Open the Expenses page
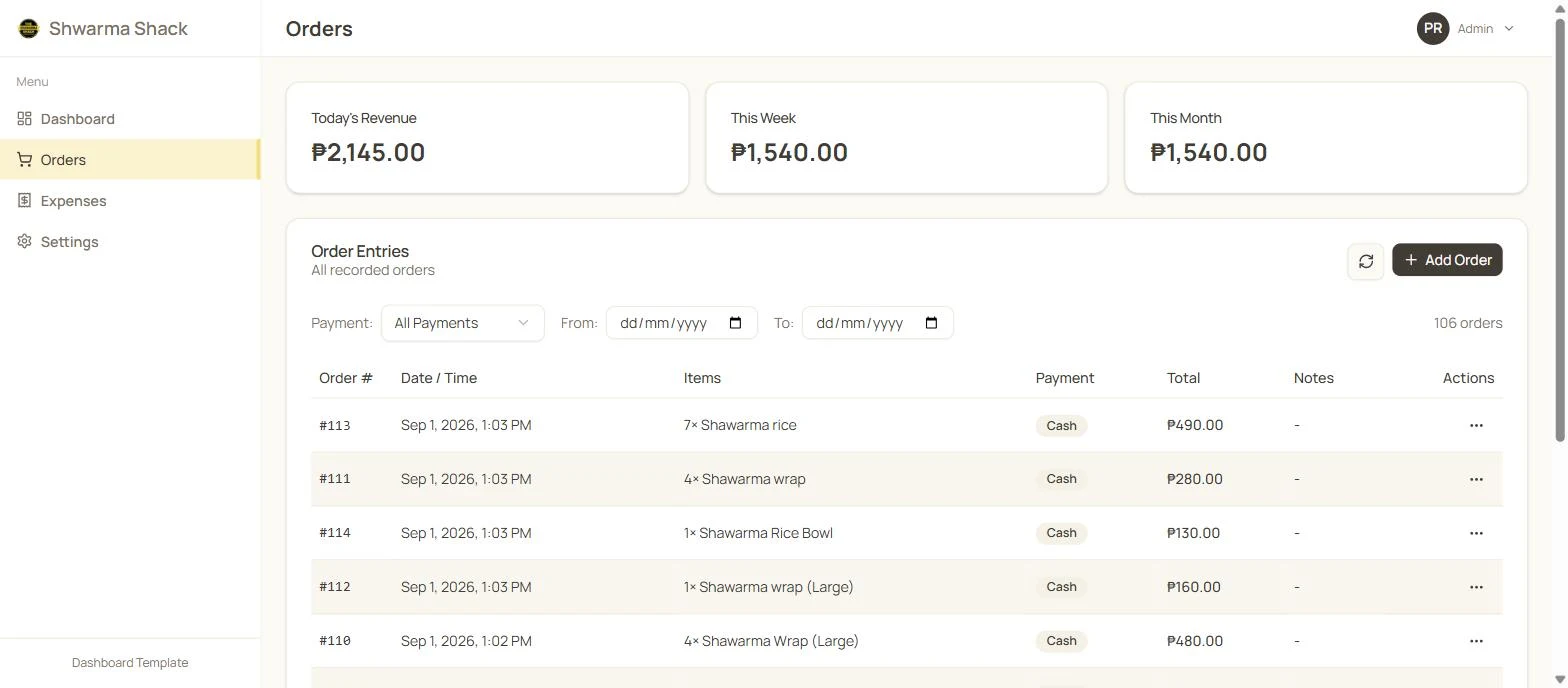Screen dimensions: 1568x688 (x=130, y=201)
